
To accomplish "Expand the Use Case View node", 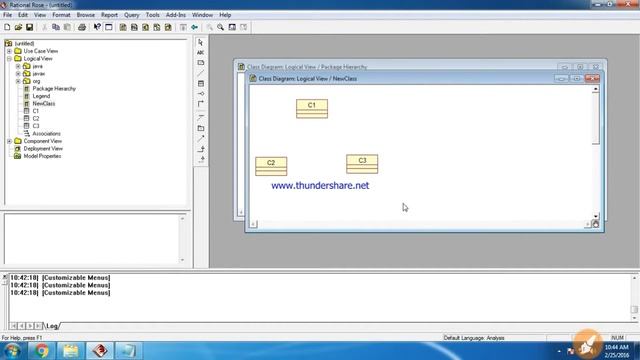I will (9, 51).
